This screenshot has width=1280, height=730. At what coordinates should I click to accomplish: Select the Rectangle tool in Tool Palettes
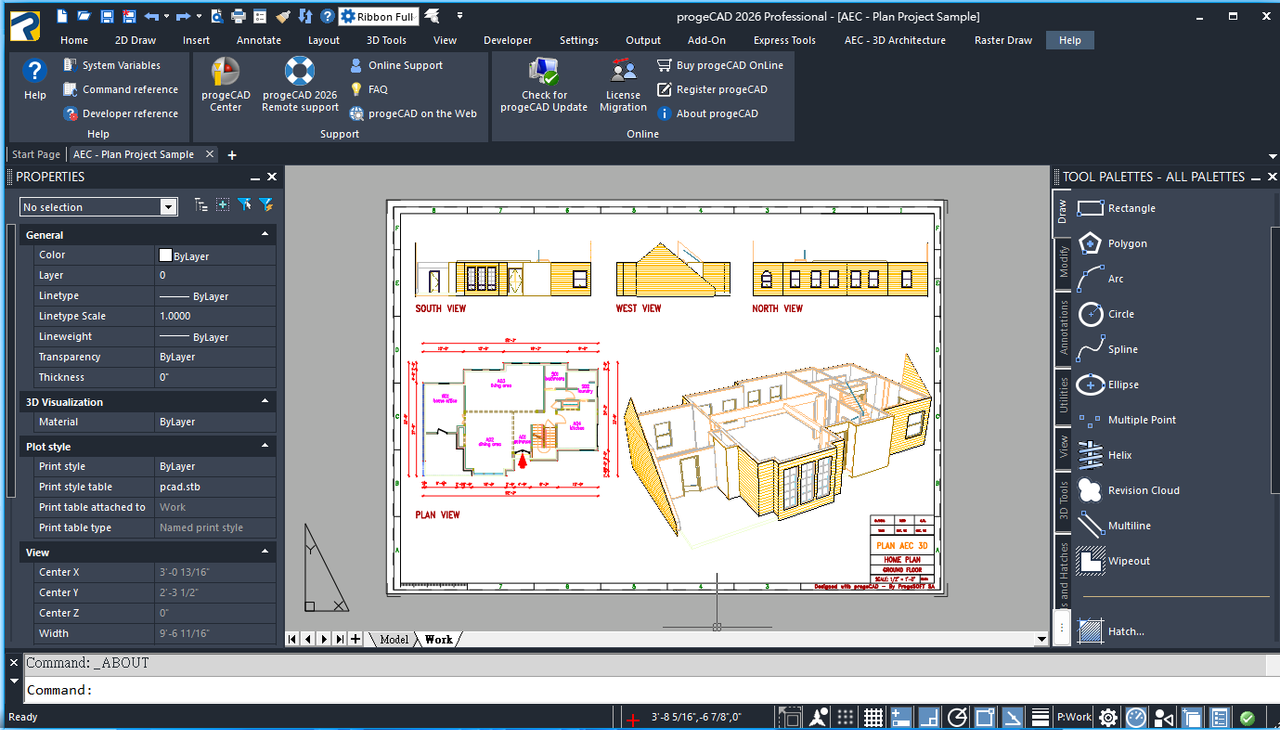tap(1118, 208)
